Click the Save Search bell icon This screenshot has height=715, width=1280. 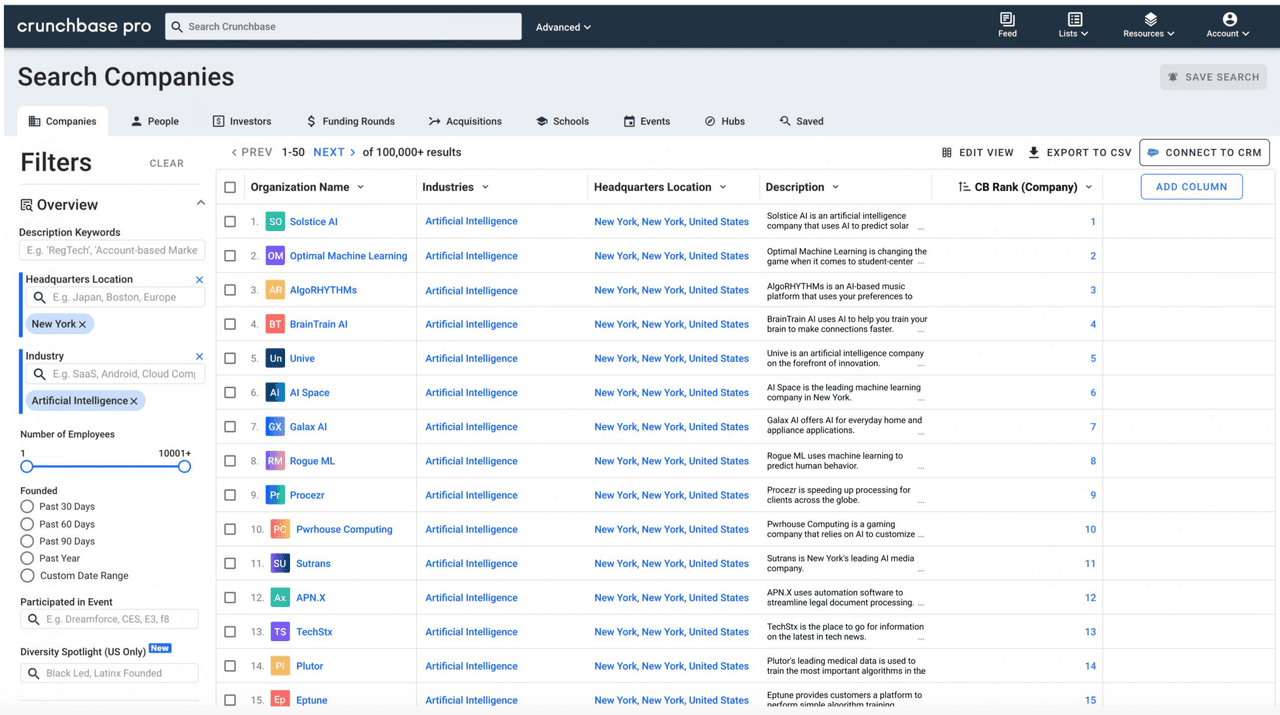(1171, 77)
